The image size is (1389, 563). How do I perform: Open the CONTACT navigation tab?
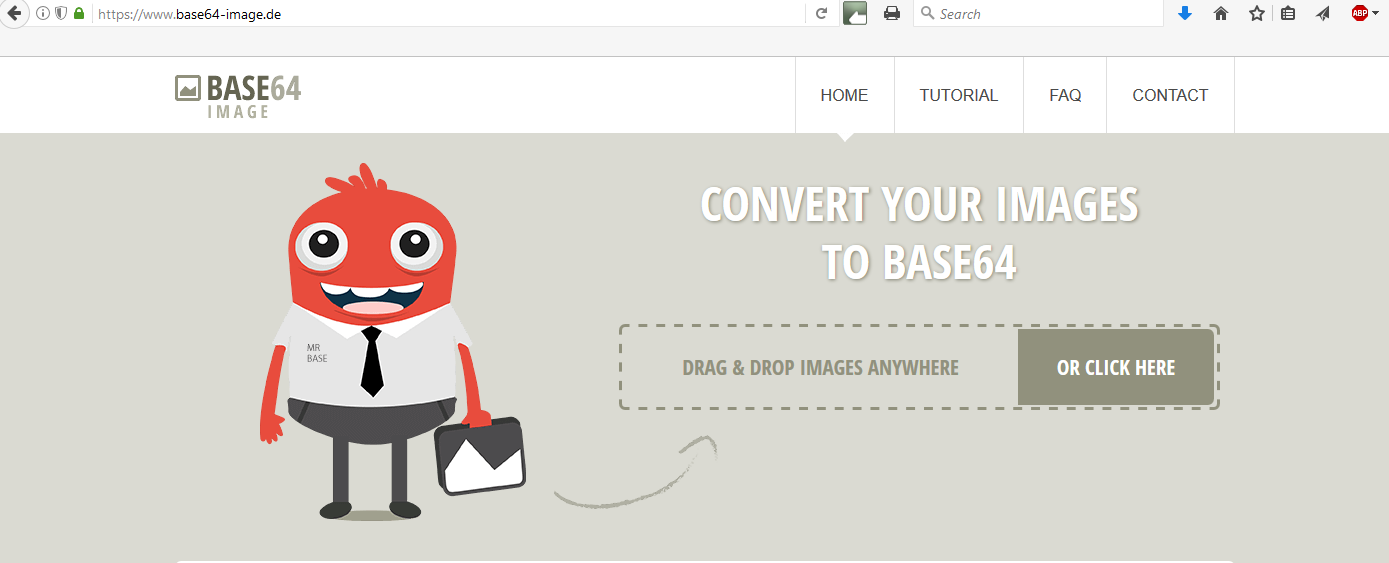[x=1170, y=95]
